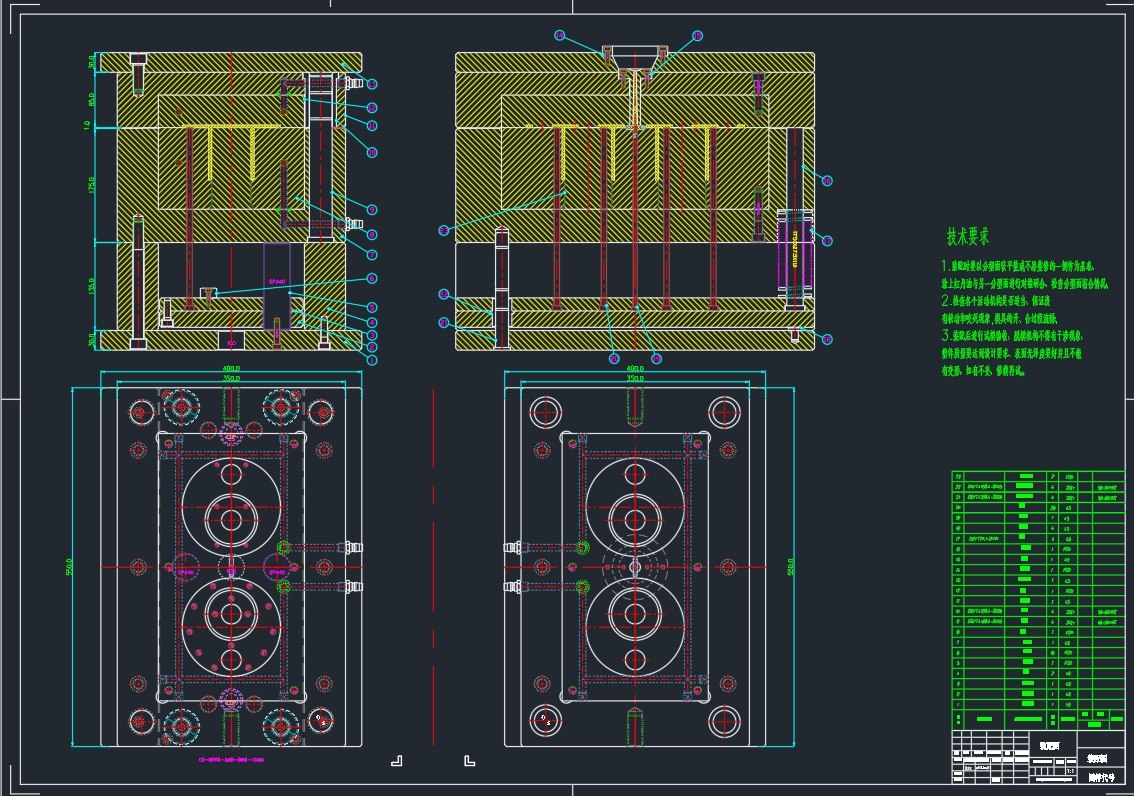Select balloon number 11 in front section view
Image resolution: width=1134 pixels, height=796 pixels.
point(372,125)
